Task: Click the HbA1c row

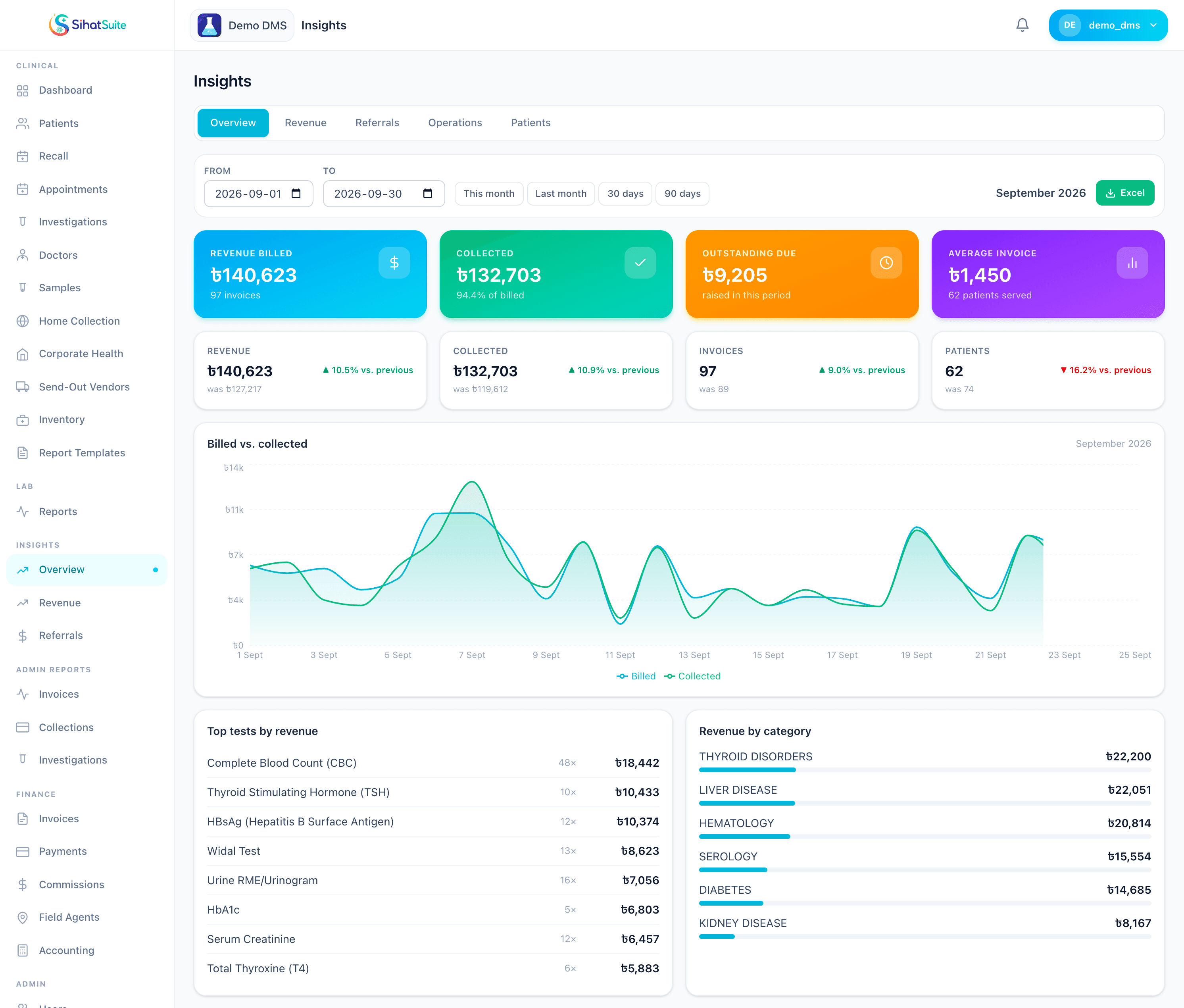Action: 432,910
